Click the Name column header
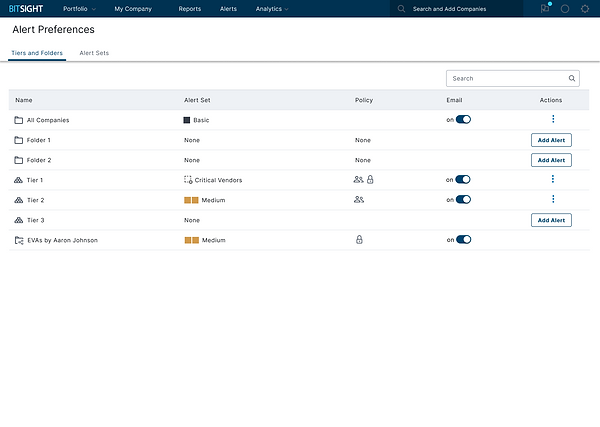Viewport: 600px width, 427px height. tap(24, 100)
